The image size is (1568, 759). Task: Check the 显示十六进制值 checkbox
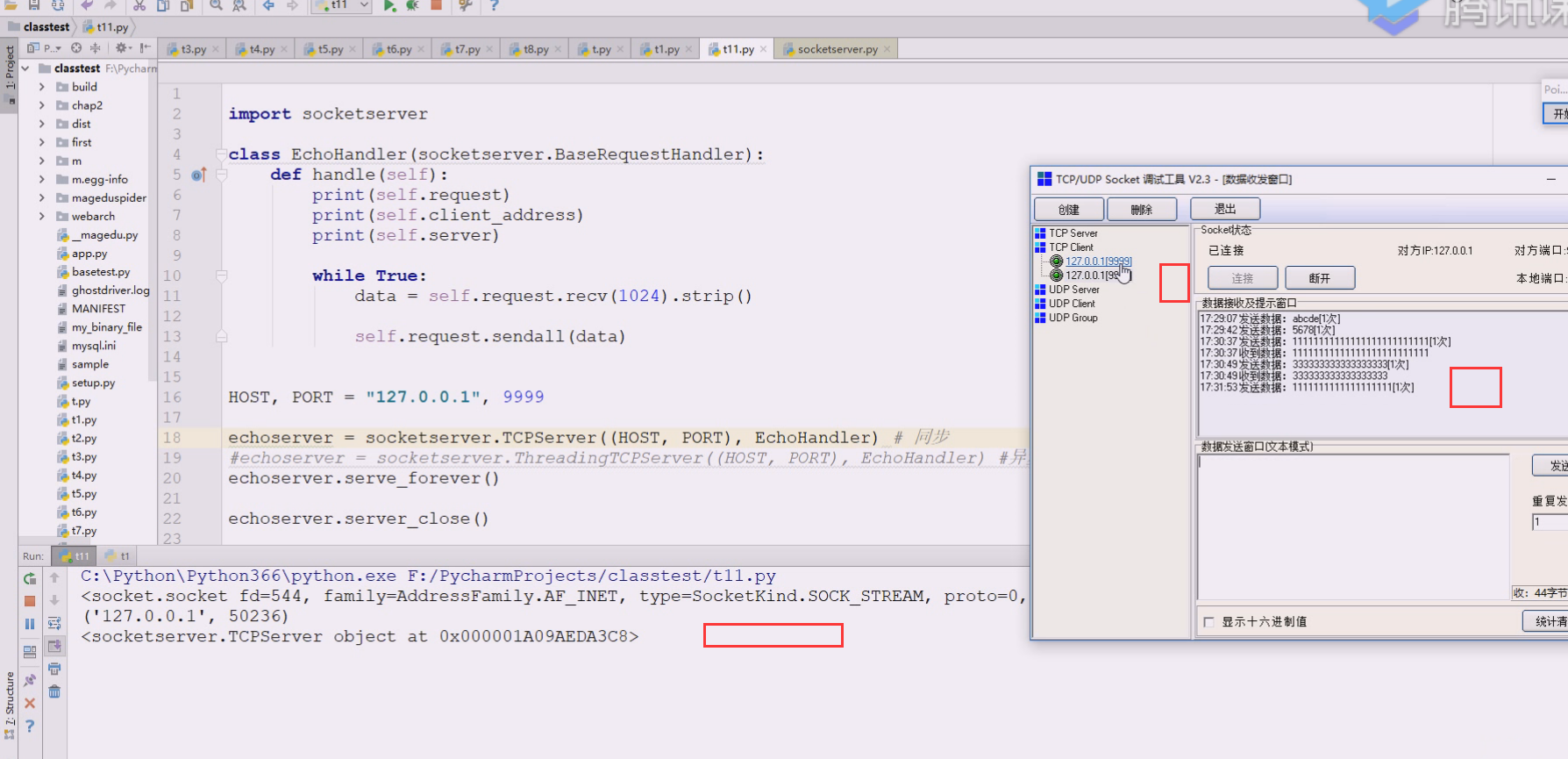1209,622
